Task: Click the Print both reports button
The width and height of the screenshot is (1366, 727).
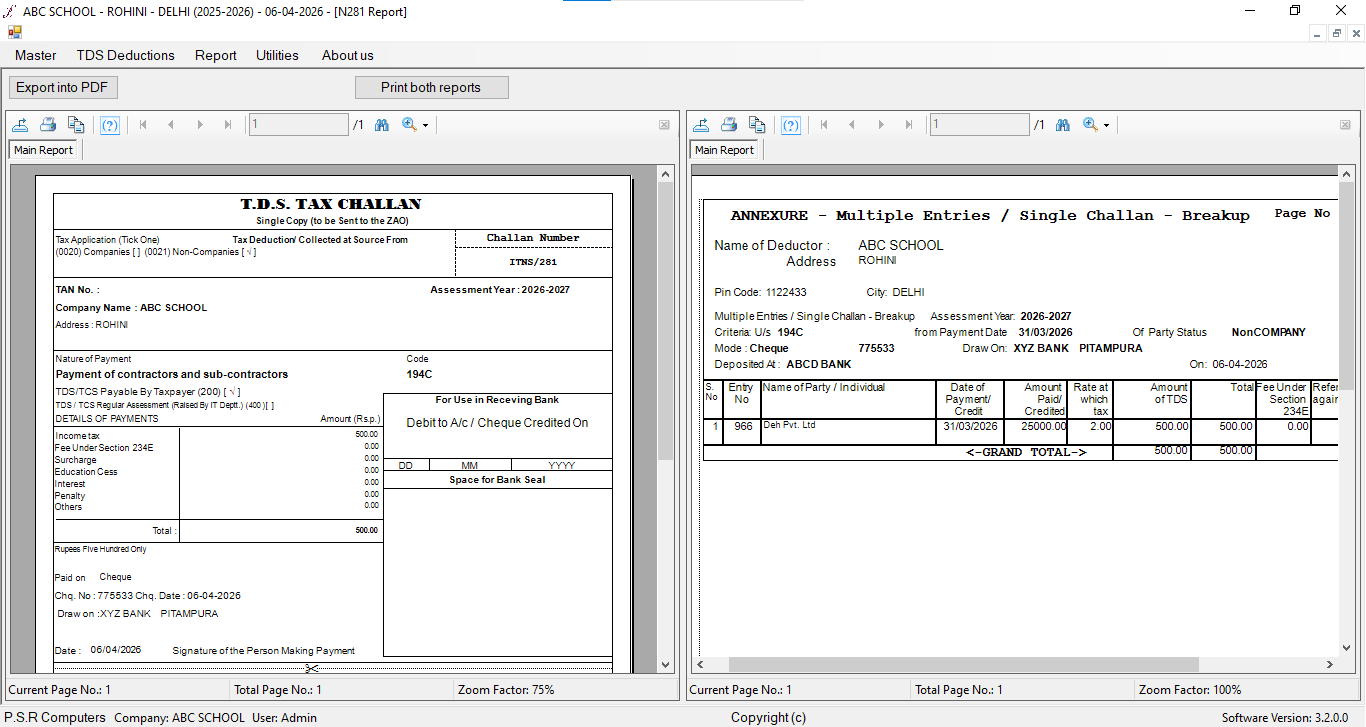Action: [431, 87]
